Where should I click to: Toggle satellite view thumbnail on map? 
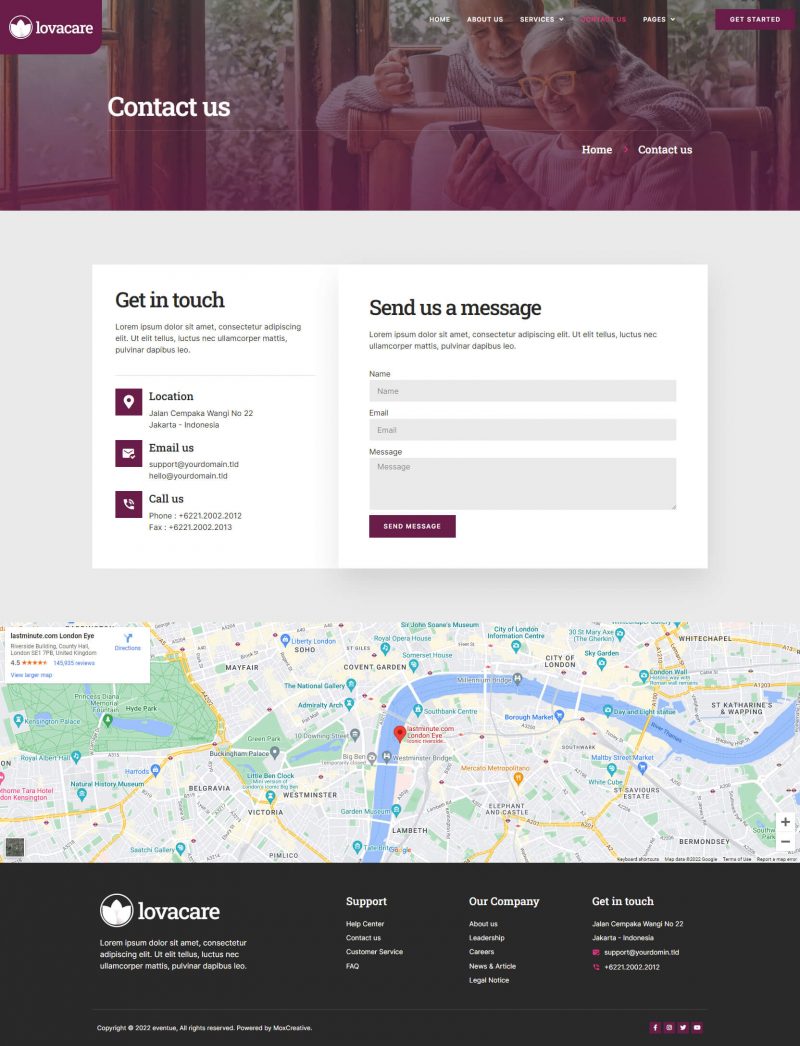point(14,847)
